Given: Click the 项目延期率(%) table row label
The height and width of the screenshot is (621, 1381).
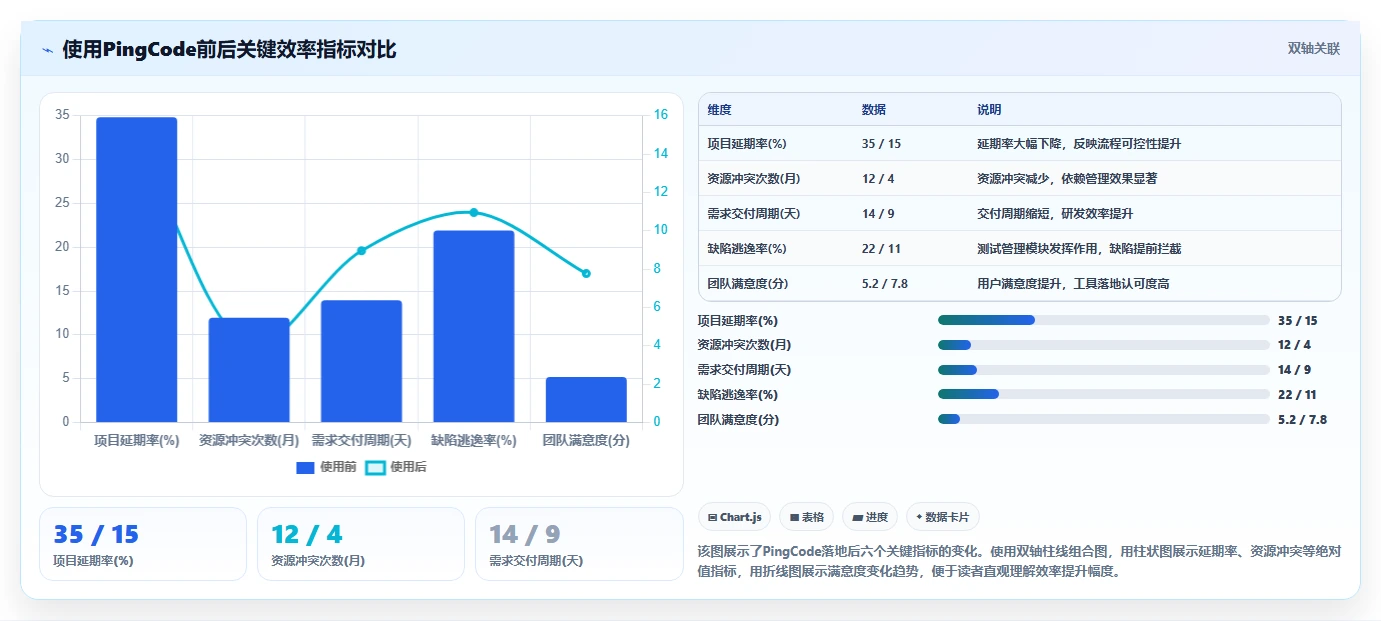Looking at the screenshot, I should 747,144.
